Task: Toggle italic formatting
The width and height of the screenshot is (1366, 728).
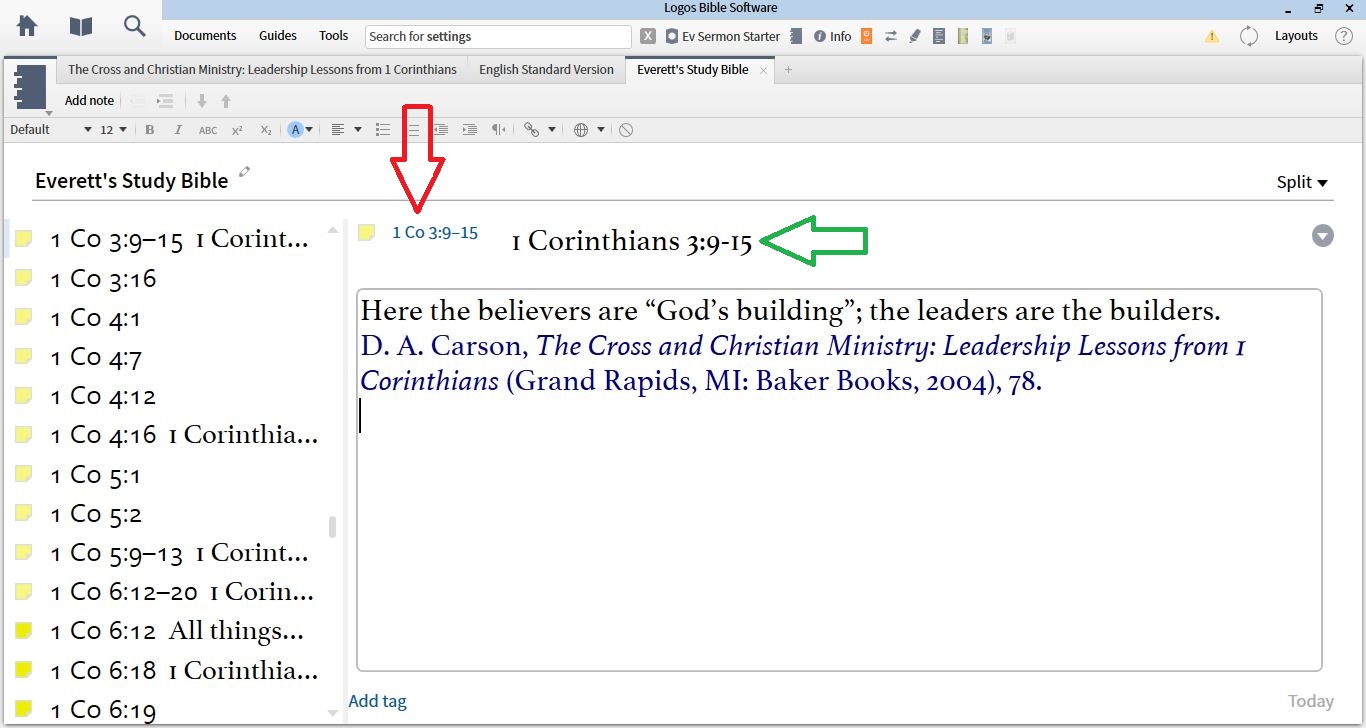Action: [x=178, y=130]
